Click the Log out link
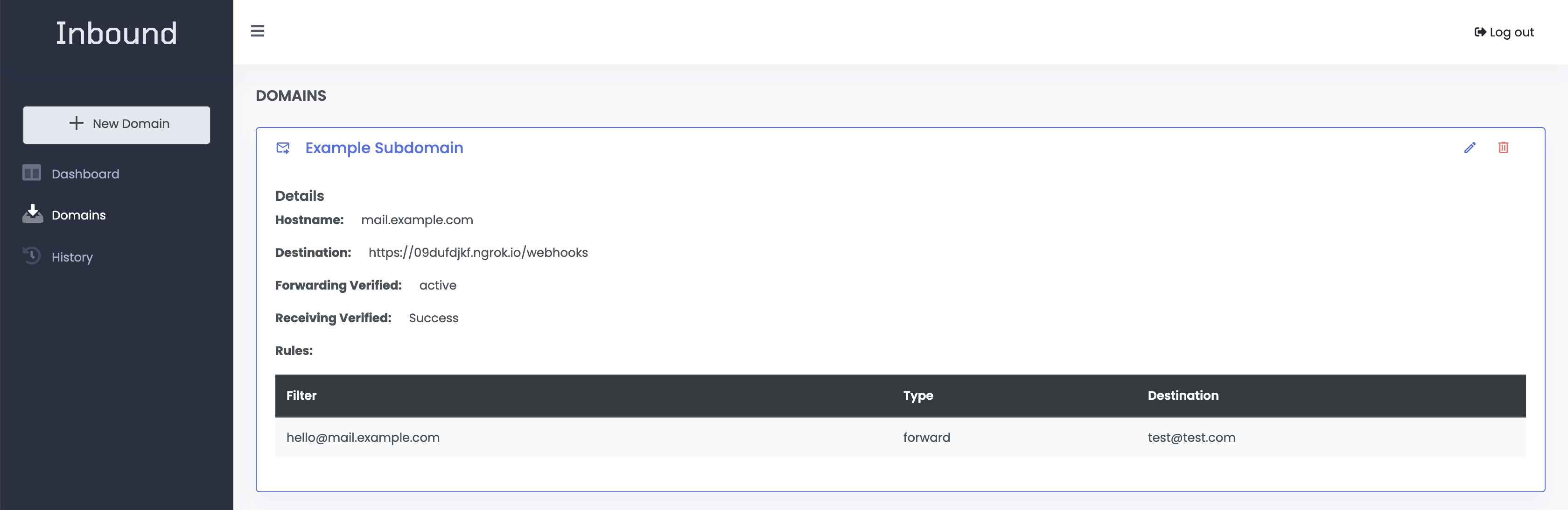 1511,32
